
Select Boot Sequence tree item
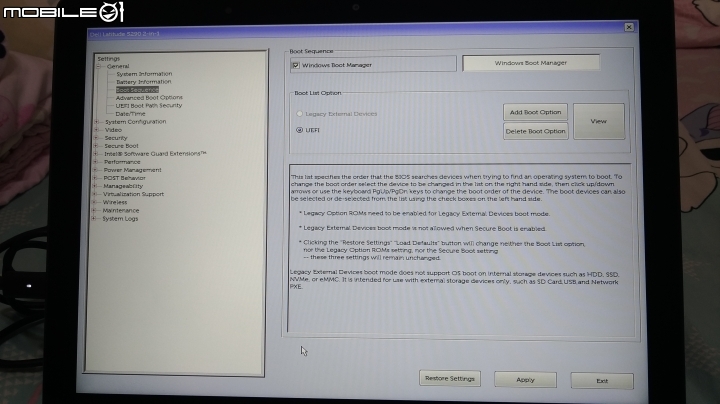tap(137, 90)
